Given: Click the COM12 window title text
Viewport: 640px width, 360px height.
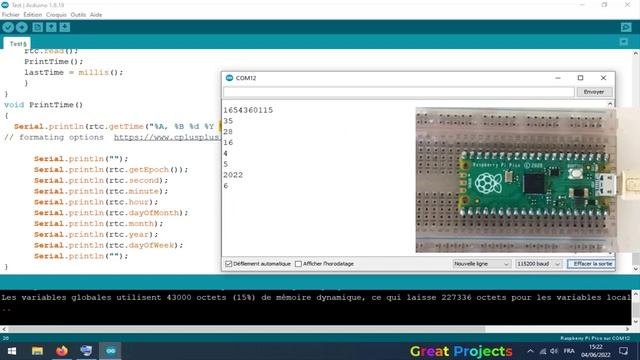Looking at the screenshot, I should [x=246, y=78].
